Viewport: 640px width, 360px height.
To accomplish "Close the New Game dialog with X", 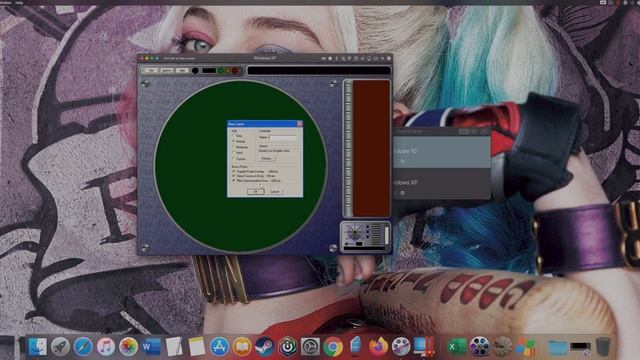I will (x=300, y=124).
